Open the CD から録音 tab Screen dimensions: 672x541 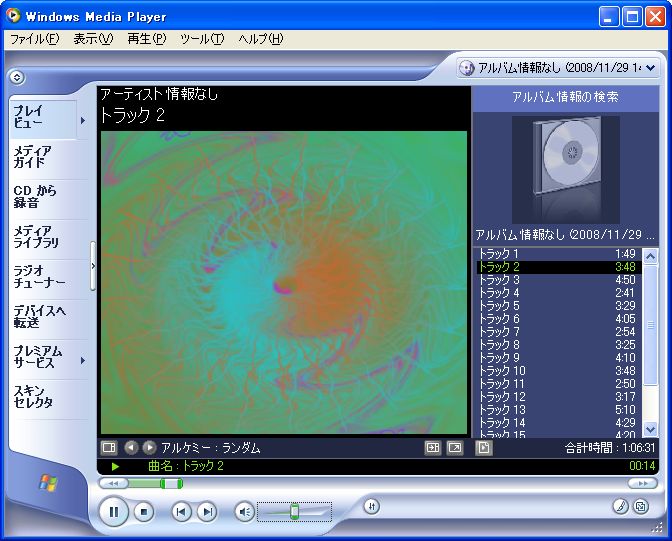[48, 197]
